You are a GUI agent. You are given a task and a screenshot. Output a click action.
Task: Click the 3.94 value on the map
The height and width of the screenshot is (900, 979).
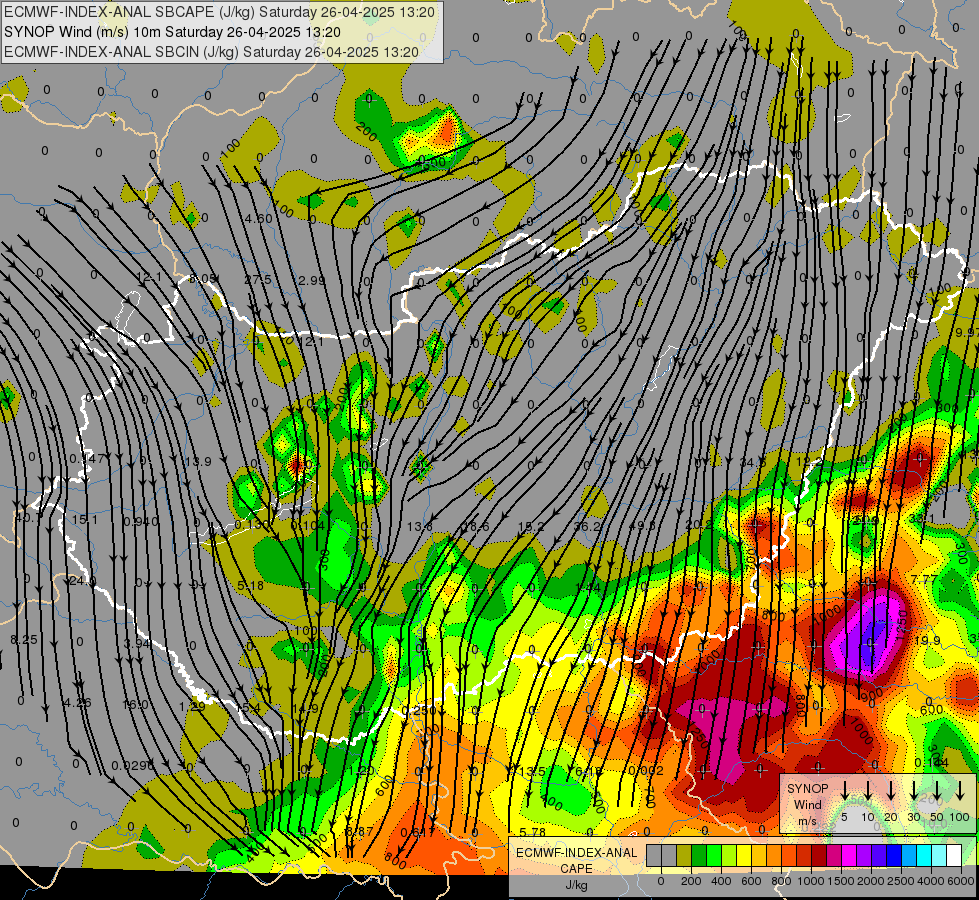[137, 643]
